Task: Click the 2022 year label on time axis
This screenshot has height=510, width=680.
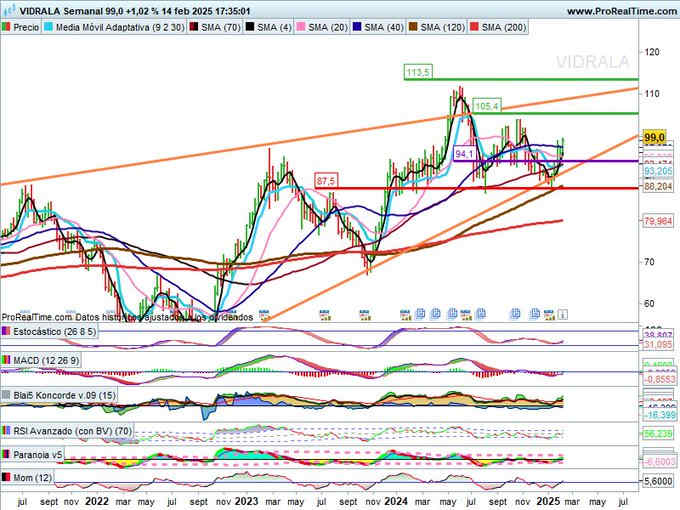Action: [97, 501]
